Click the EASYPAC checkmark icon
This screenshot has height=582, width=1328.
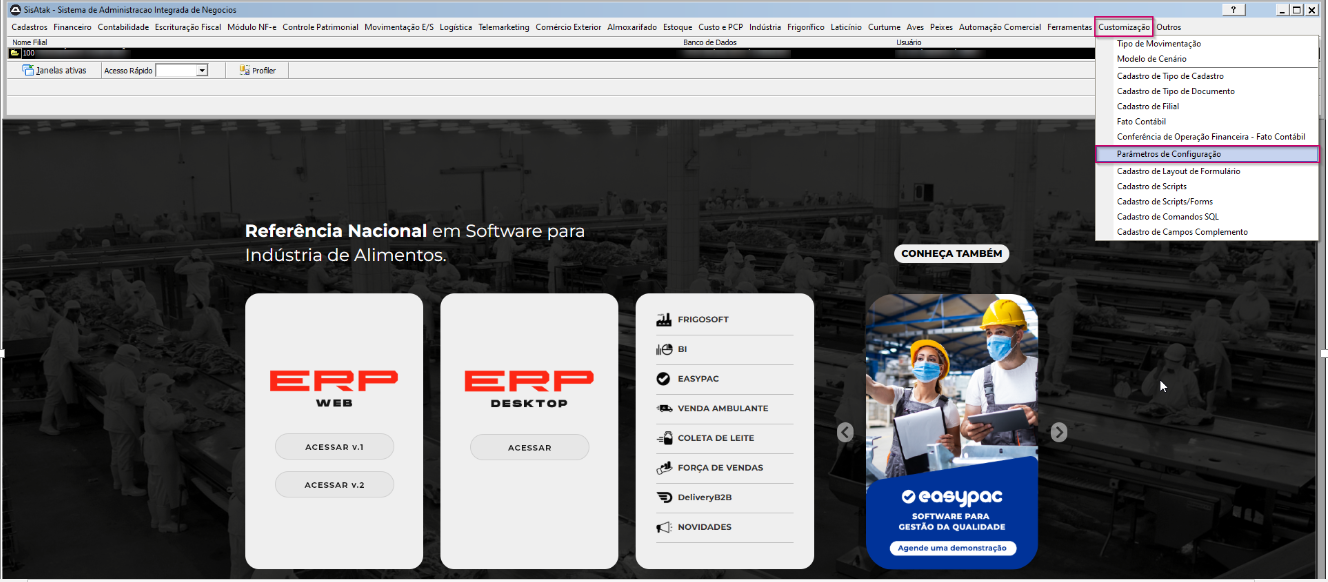(x=662, y=379)
